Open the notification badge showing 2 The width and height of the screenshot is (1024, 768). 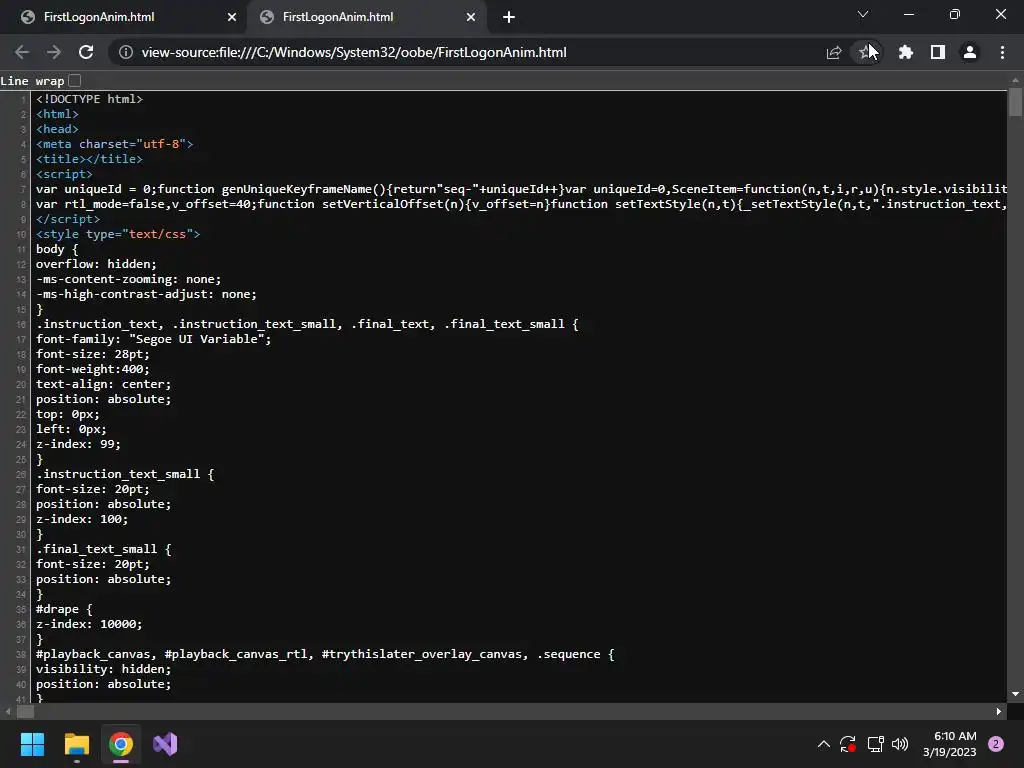996,744
